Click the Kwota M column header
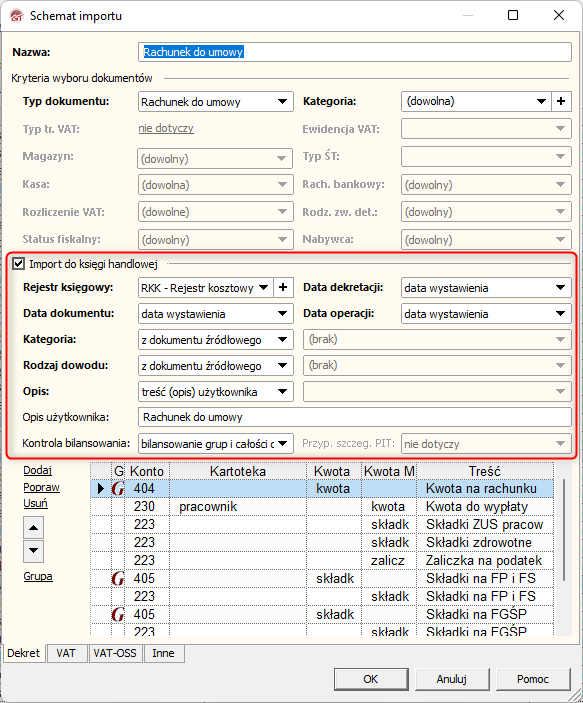Image resolution: width=583 pixels, height=703 pixels. coord(389,471)
